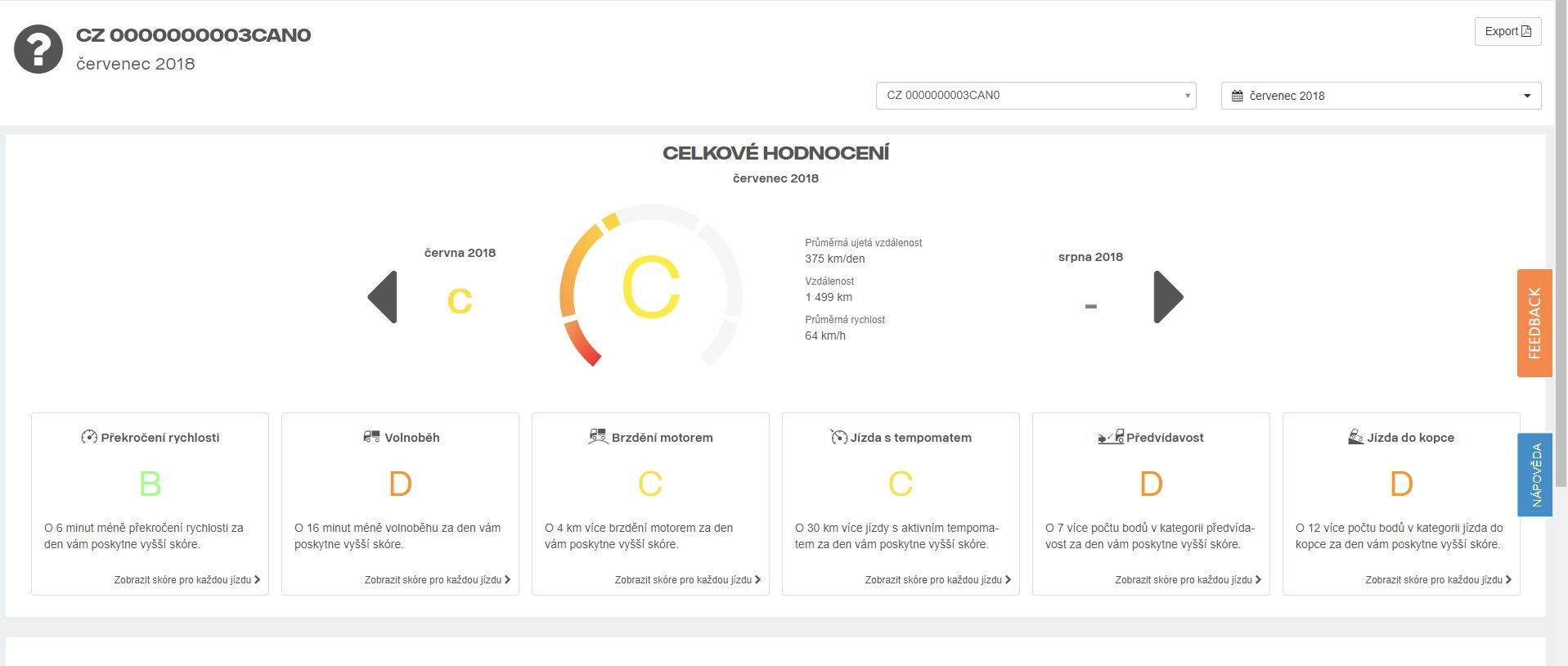Image resolution: width=1568 pixels, height=666 pixels.
Task: Click the PDF icon on Export button
Action: (1526, 31)
